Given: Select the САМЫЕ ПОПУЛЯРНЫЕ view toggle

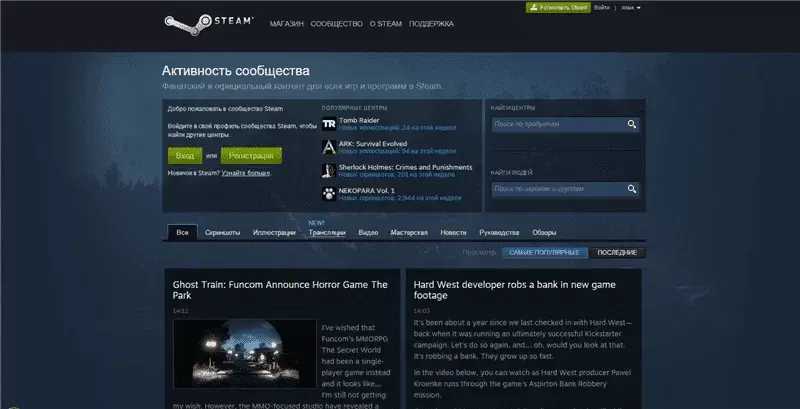Looking at the screenshot, I should 544,253.
